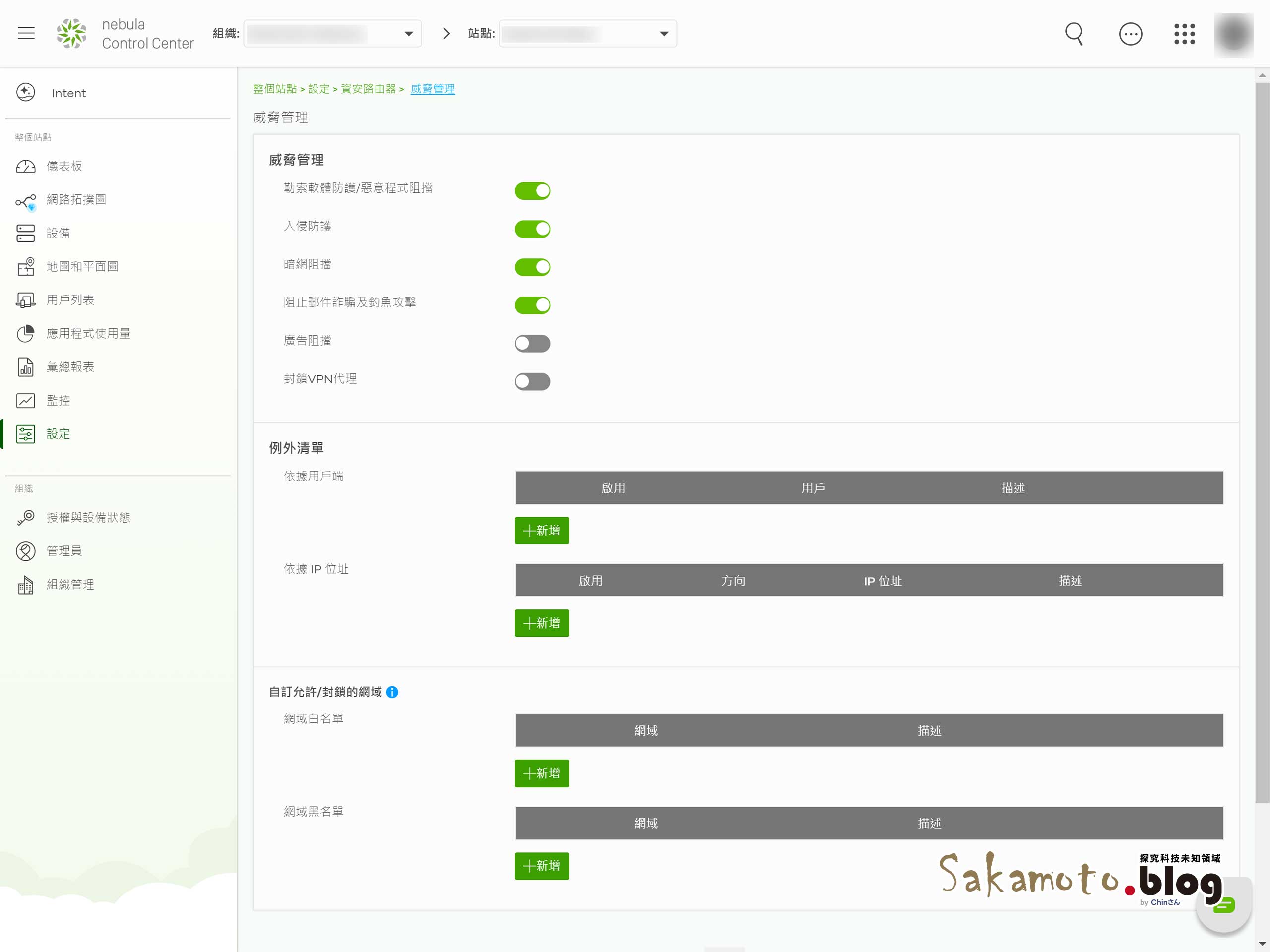The width and height of the screenshot is (1270, 952).
Task: Click the arrow between 組織 and 站點
Action: [446, 33]
